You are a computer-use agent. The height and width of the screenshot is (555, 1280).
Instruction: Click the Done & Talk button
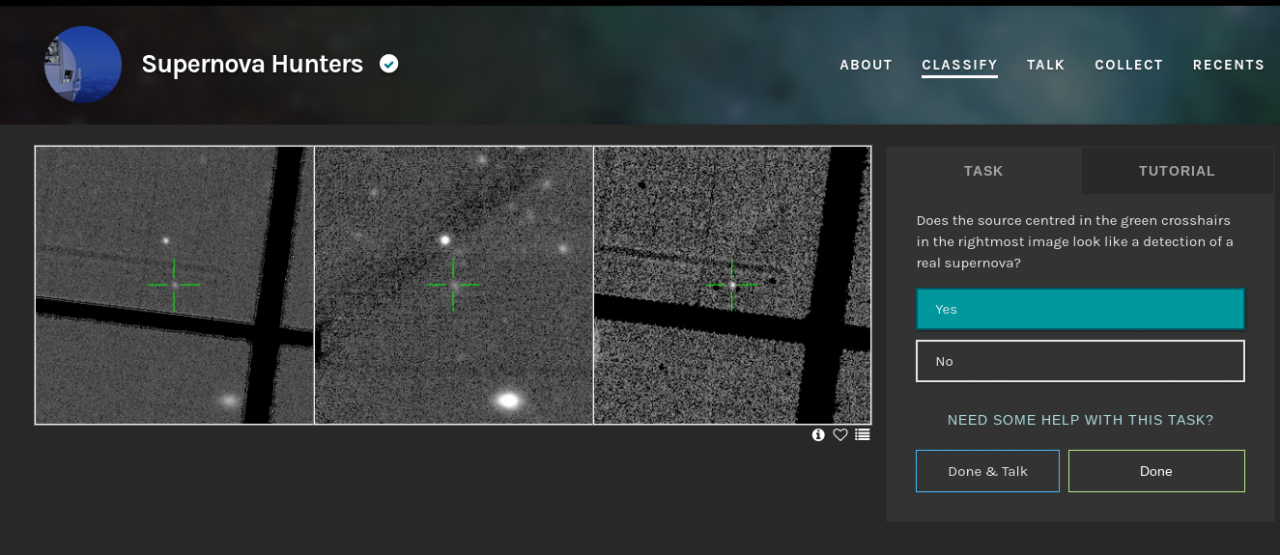(x=987, y=471)
